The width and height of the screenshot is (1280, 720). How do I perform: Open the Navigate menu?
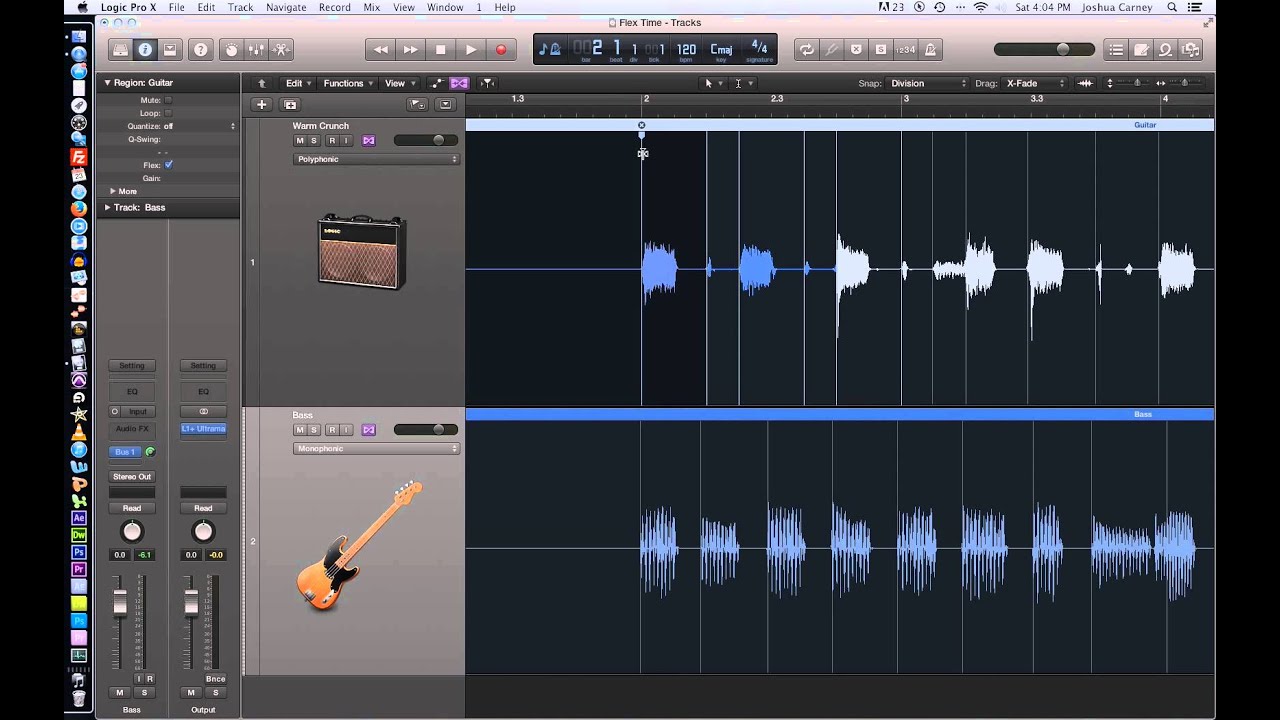[286, 7]
